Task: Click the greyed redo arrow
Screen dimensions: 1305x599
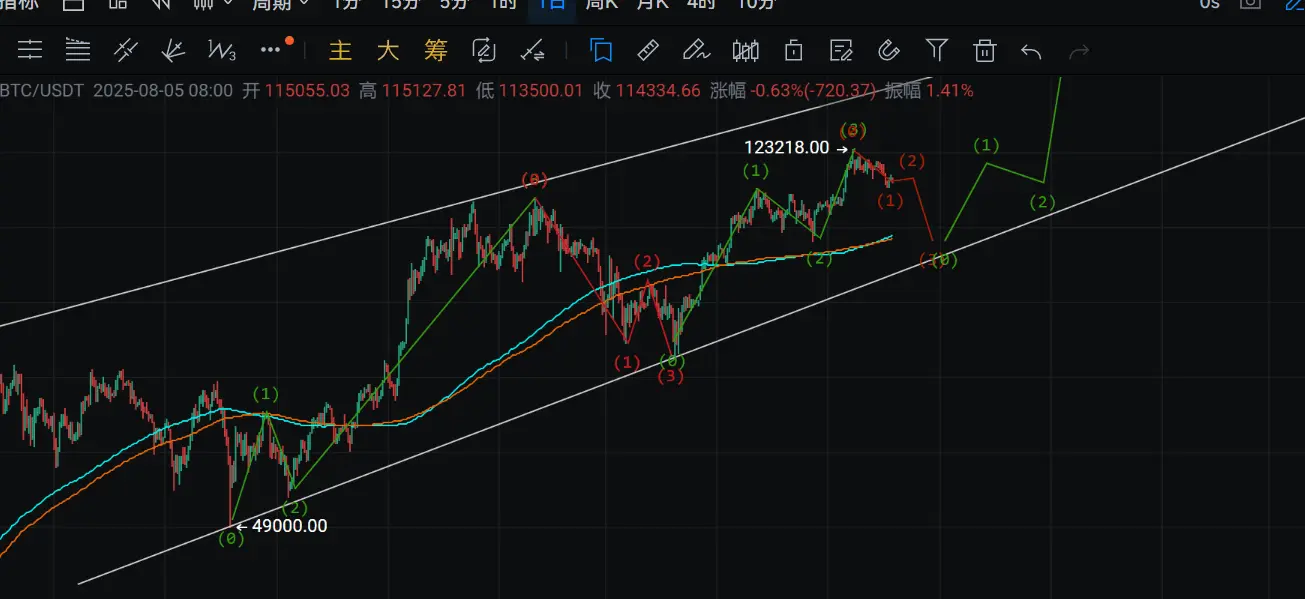Action: [1079, 50]
